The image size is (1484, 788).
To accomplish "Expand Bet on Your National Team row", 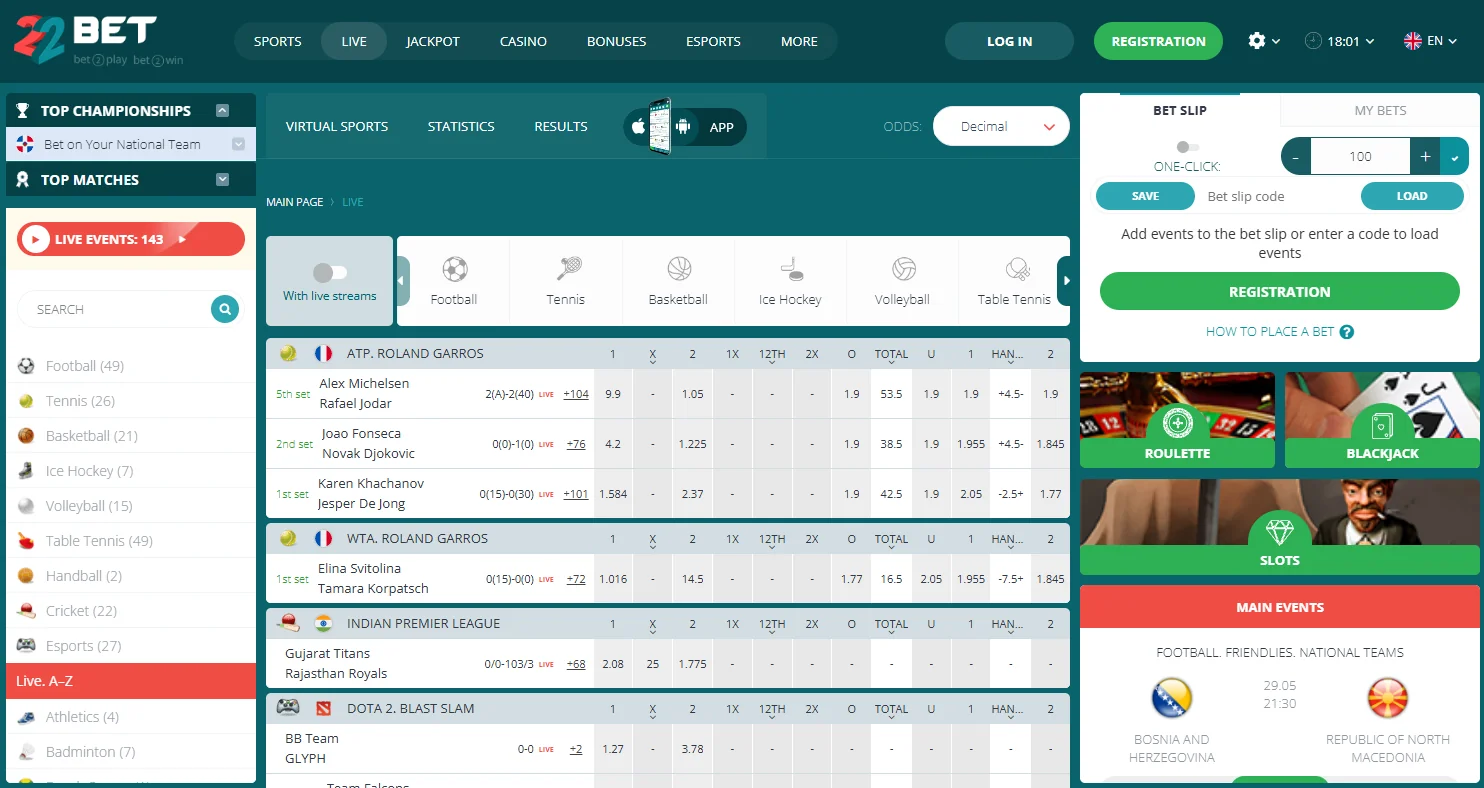I will pos(238,144).
